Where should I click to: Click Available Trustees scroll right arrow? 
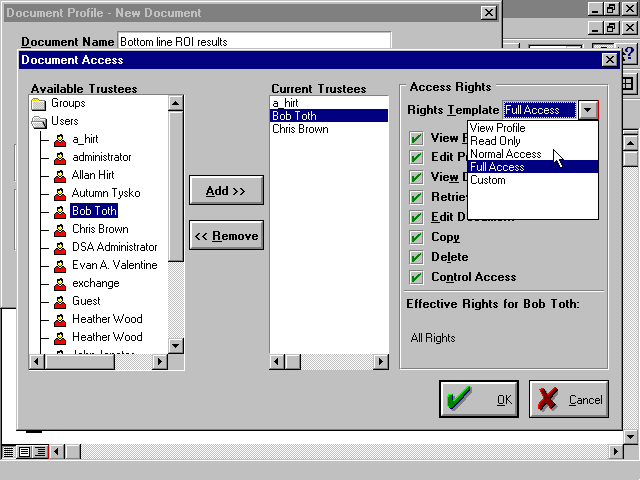[160, 362]
